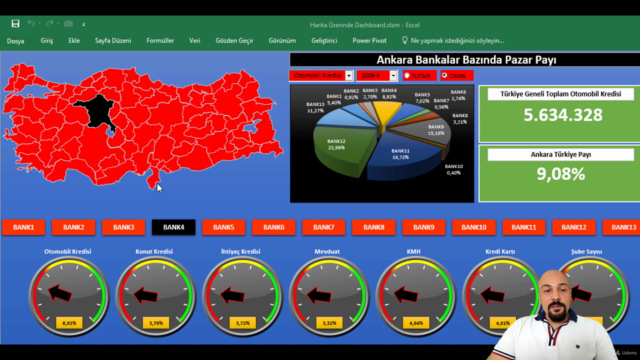640x360 pixels.
Task: Click the 'Ankara Bankalar Bazında Pazar Payı' title
Action: point(466,60)
